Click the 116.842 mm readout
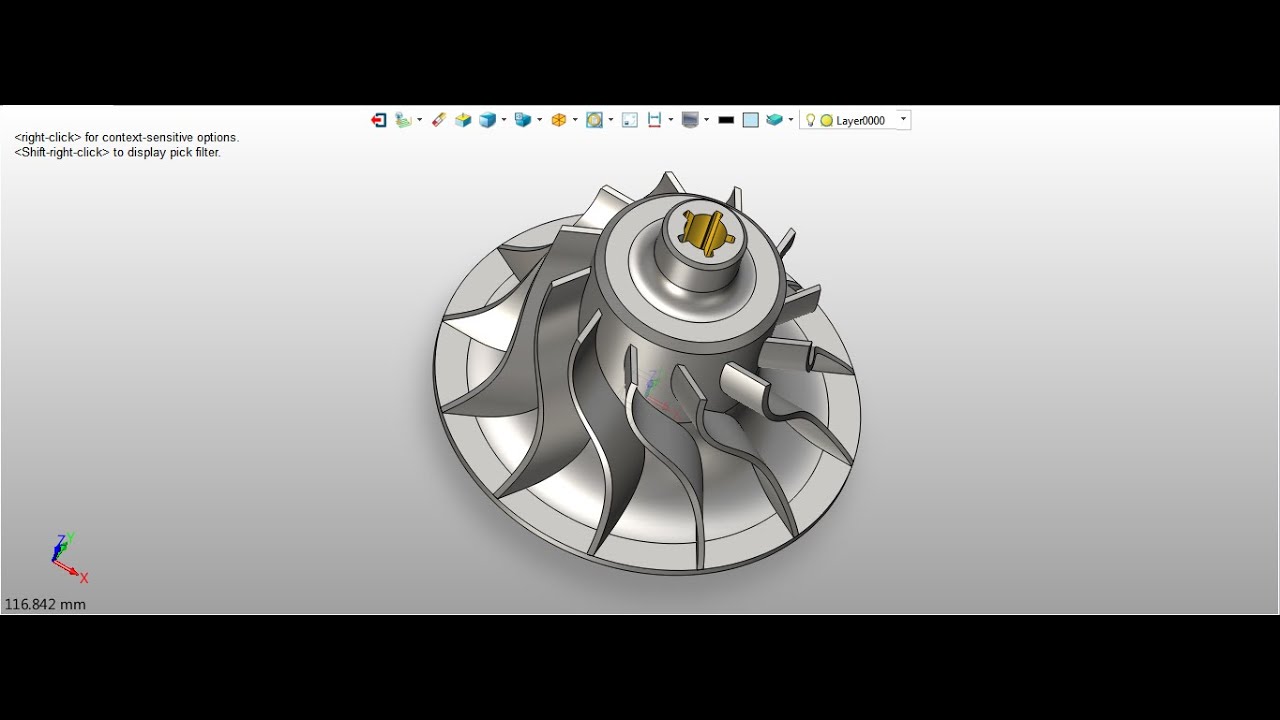 tap(45, 604)
